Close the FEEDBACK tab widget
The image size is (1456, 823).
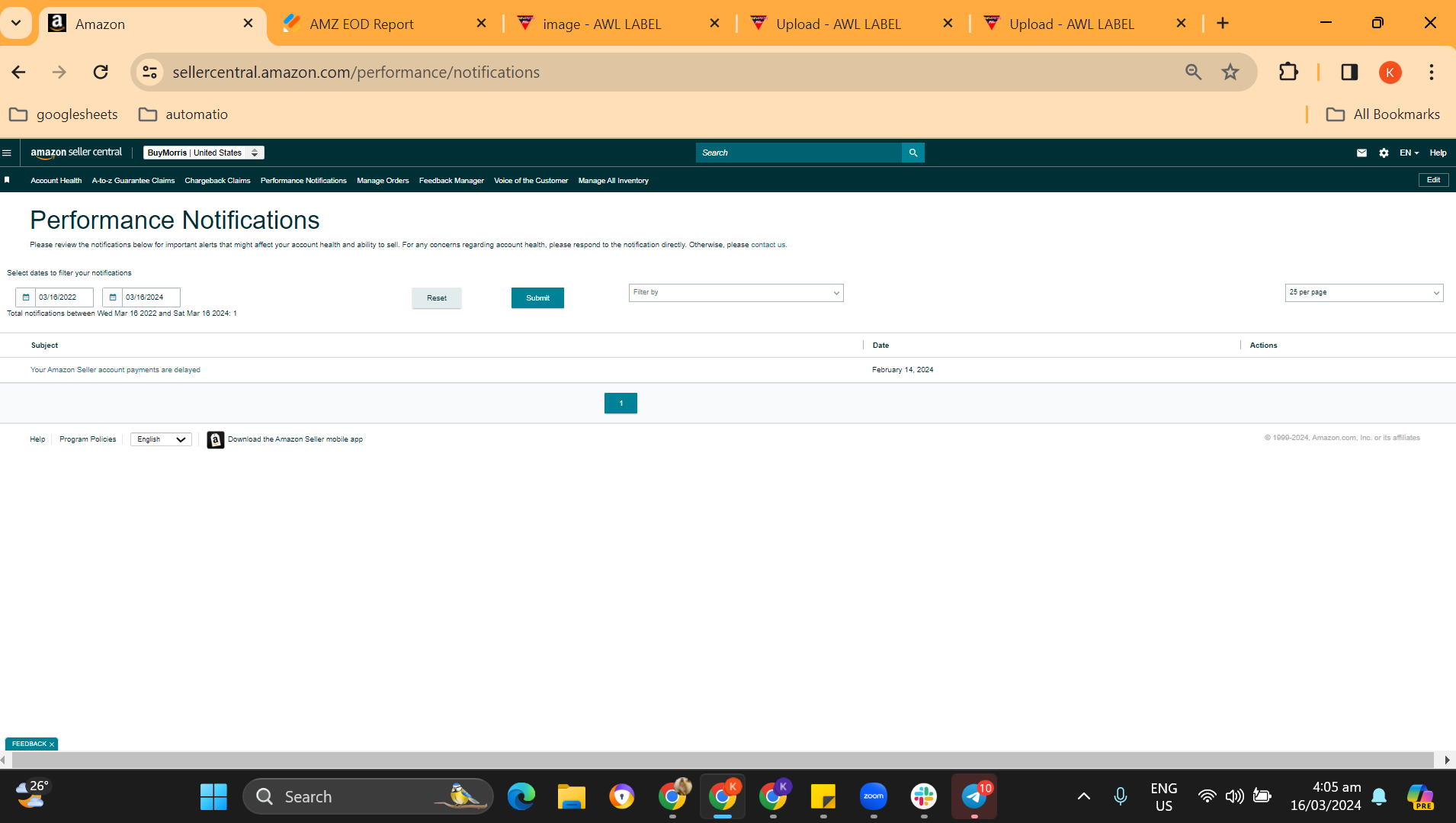[x=52, y=744]
